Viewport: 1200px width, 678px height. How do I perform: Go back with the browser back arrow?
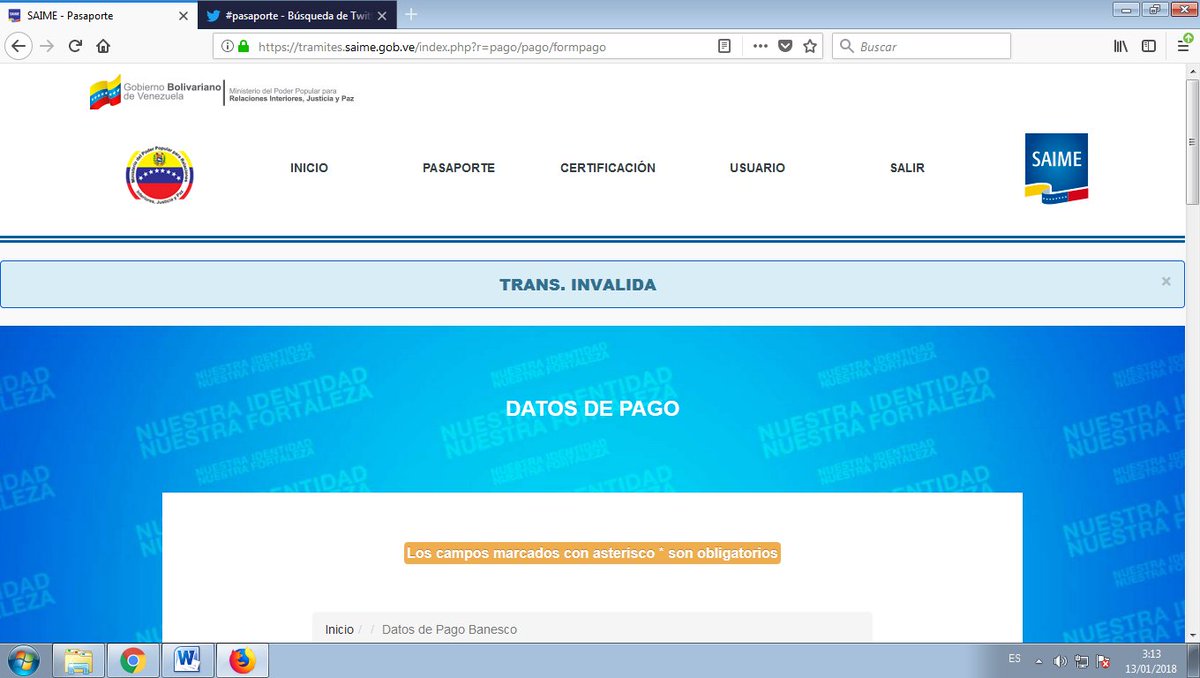coord(19,46)
